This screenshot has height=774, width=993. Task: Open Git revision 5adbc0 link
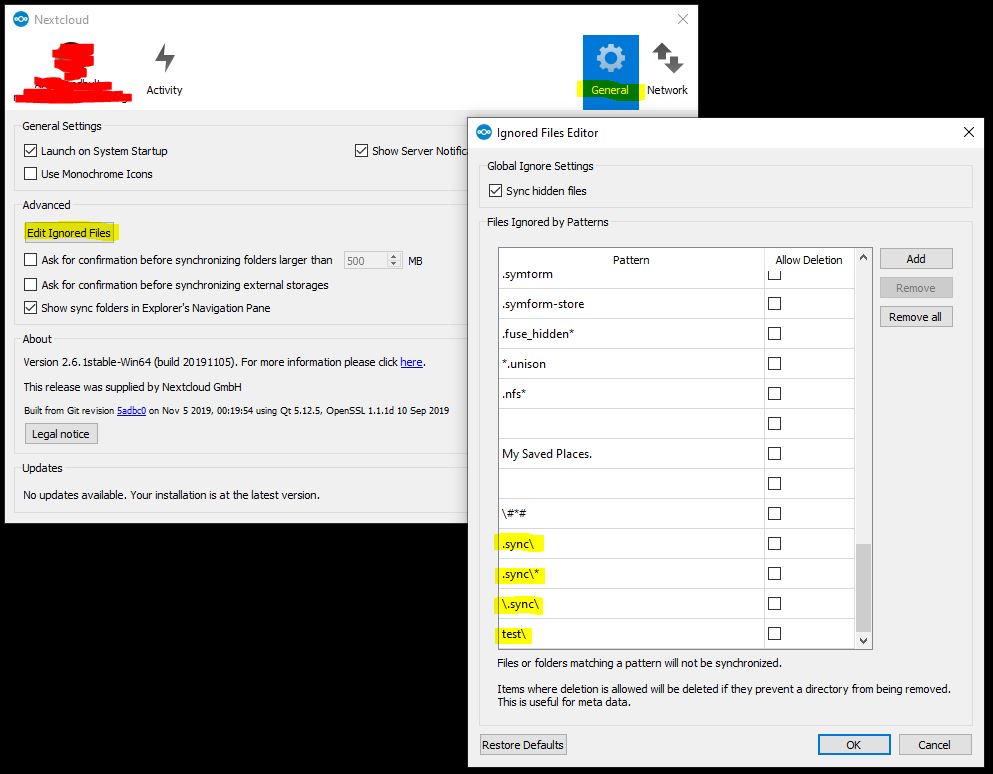coord(131,410)
